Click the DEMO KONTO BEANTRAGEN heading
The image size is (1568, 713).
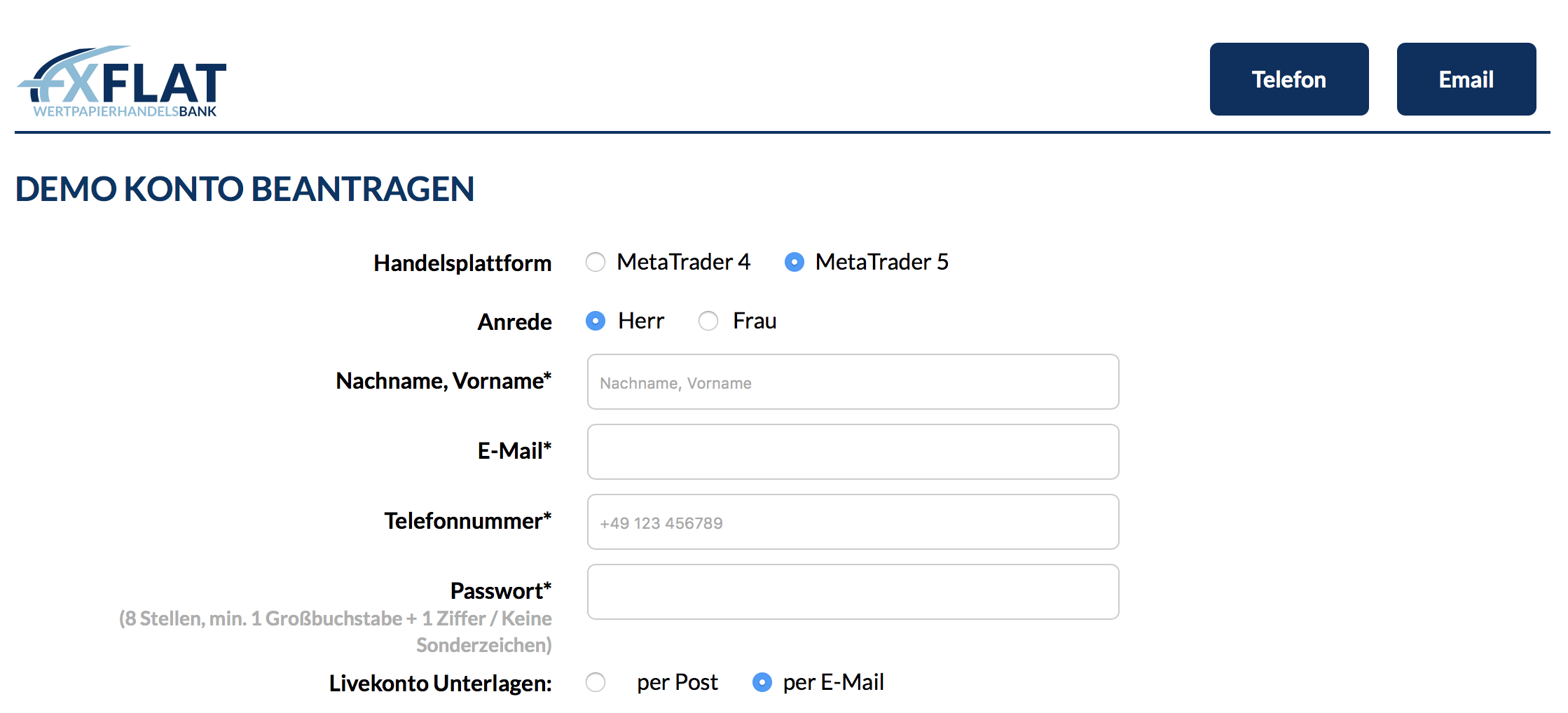(x=245, y=189)
